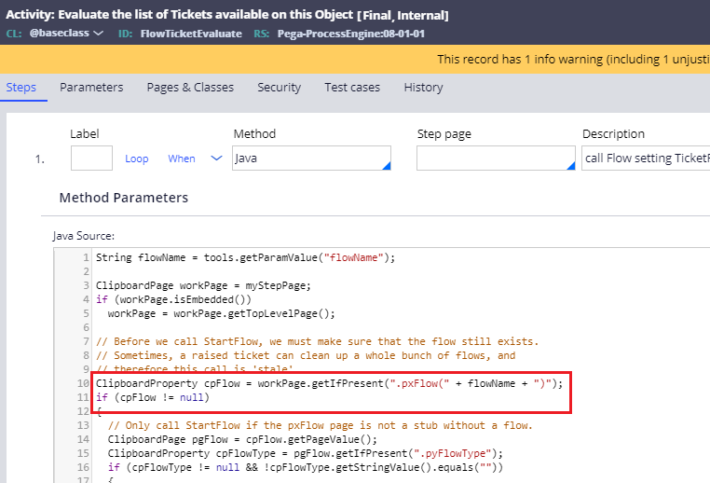This screenshot has width=710, height=483.
Task: Go to the Pages & Classes tab
Action: coord(190,87)
